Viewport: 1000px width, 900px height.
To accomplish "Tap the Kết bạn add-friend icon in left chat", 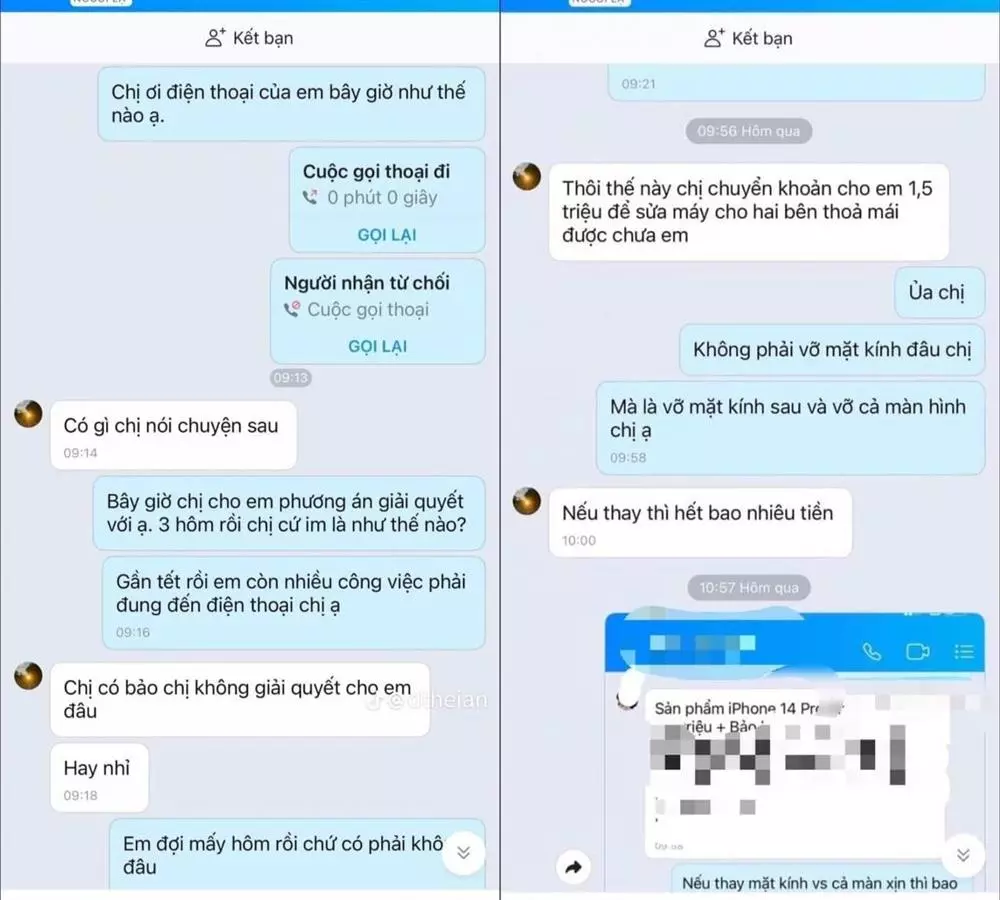I will click(215, 38).
